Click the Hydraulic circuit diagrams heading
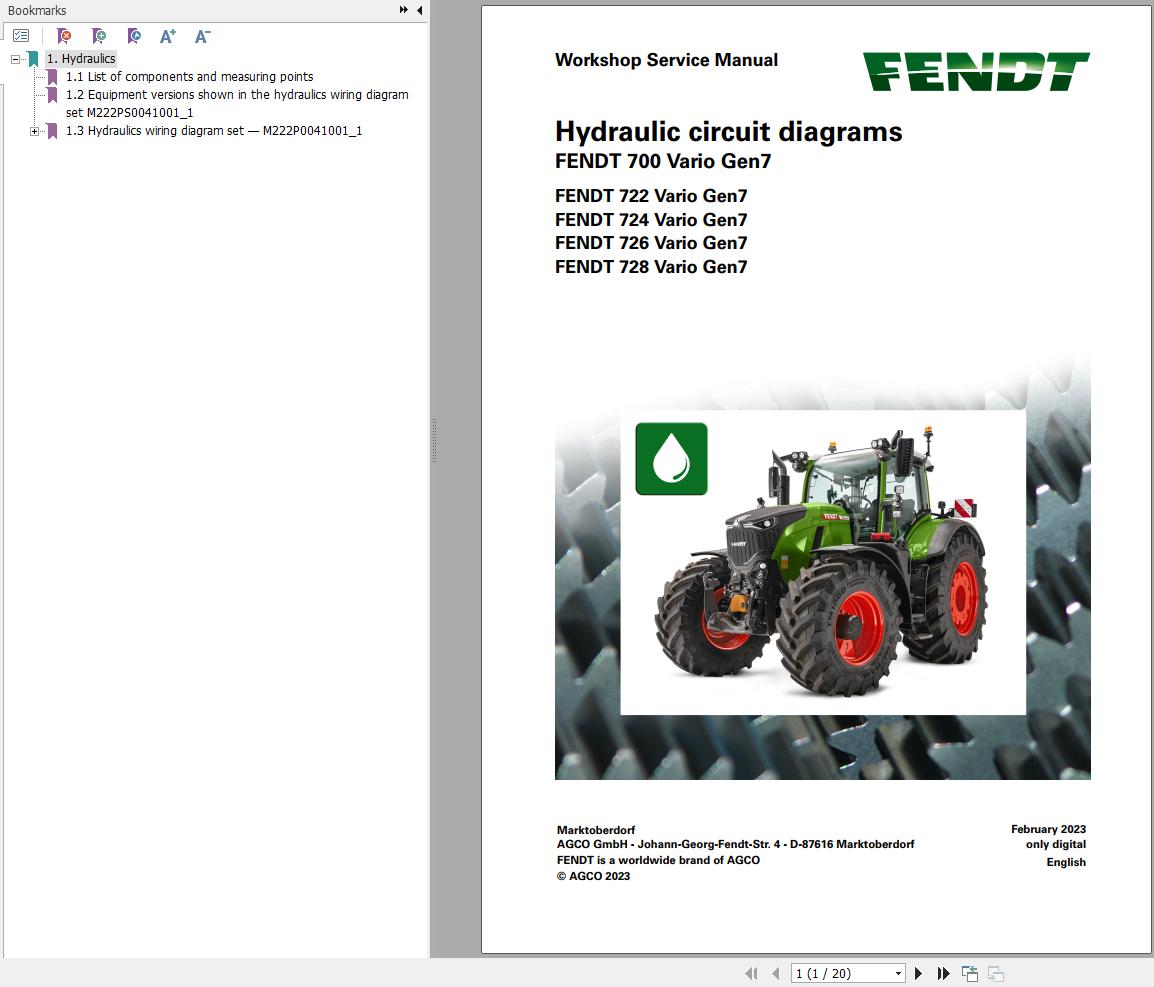Viewport: 1154px width, 987px height. point(728,132)
